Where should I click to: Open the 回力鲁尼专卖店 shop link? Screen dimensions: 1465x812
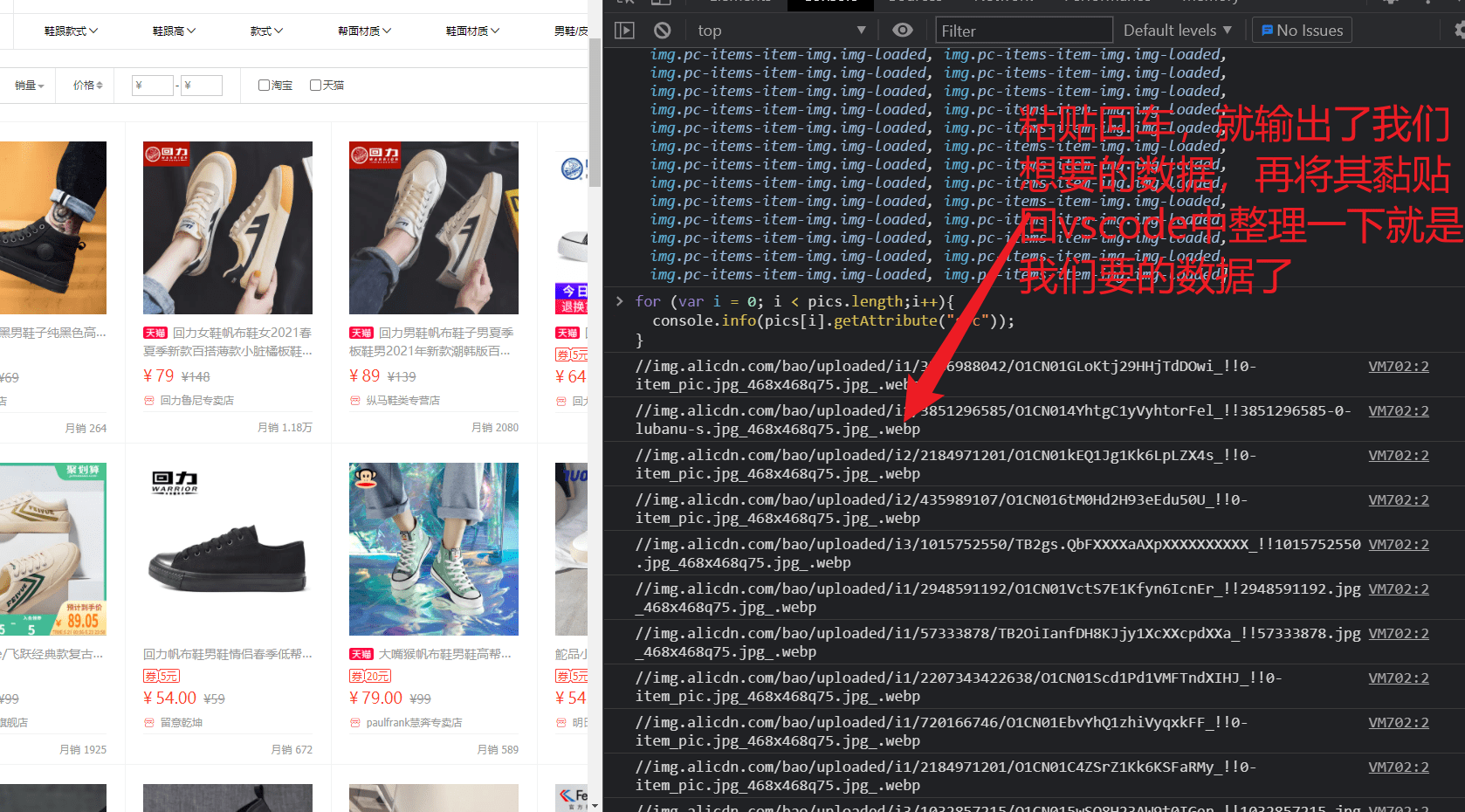coord(196,401)
